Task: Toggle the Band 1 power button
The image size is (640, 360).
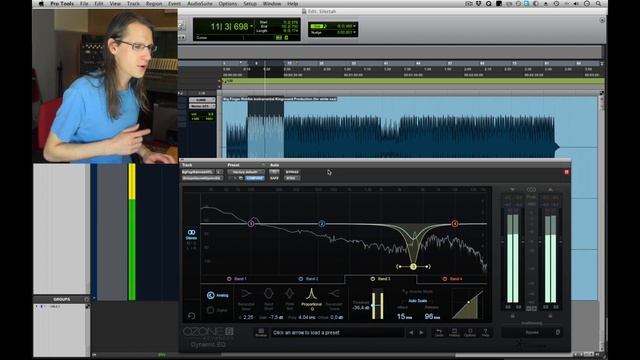Action: [x=229, y=279]
